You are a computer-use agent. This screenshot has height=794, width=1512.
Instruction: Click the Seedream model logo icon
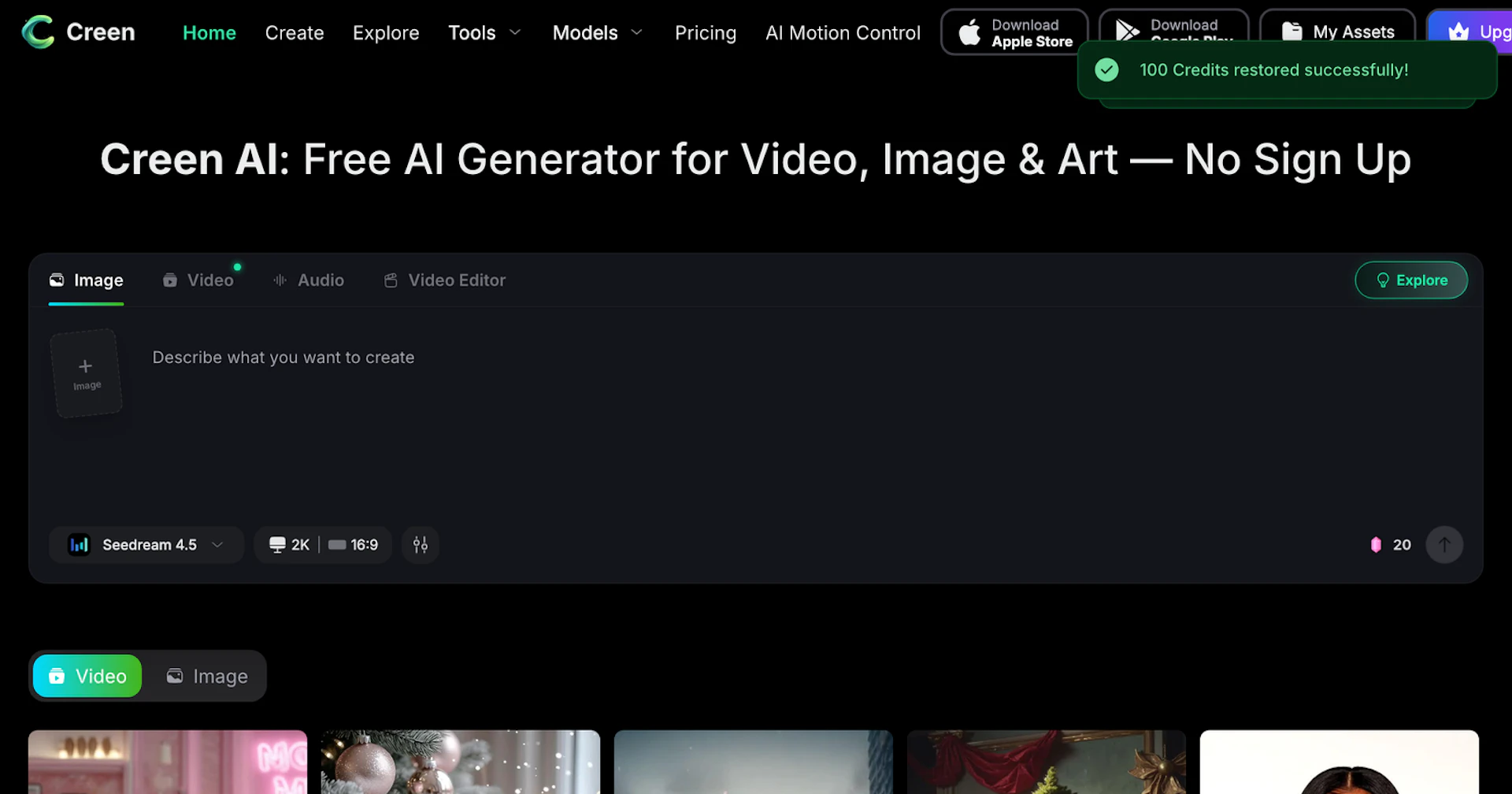pos(79,545)
